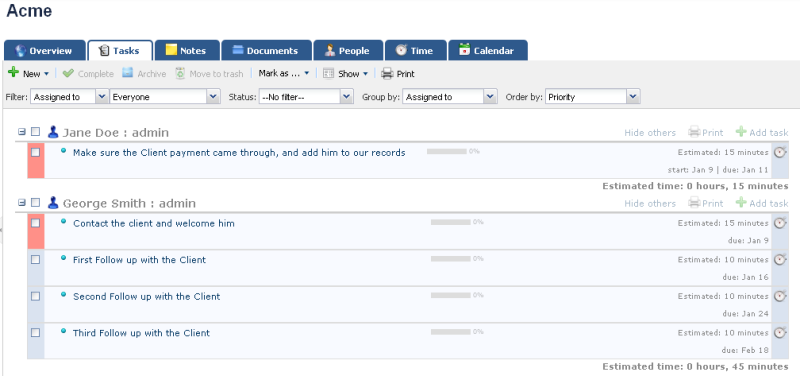Open the Mark as menu
The image size is (800, 376).
tap(284, 73)
